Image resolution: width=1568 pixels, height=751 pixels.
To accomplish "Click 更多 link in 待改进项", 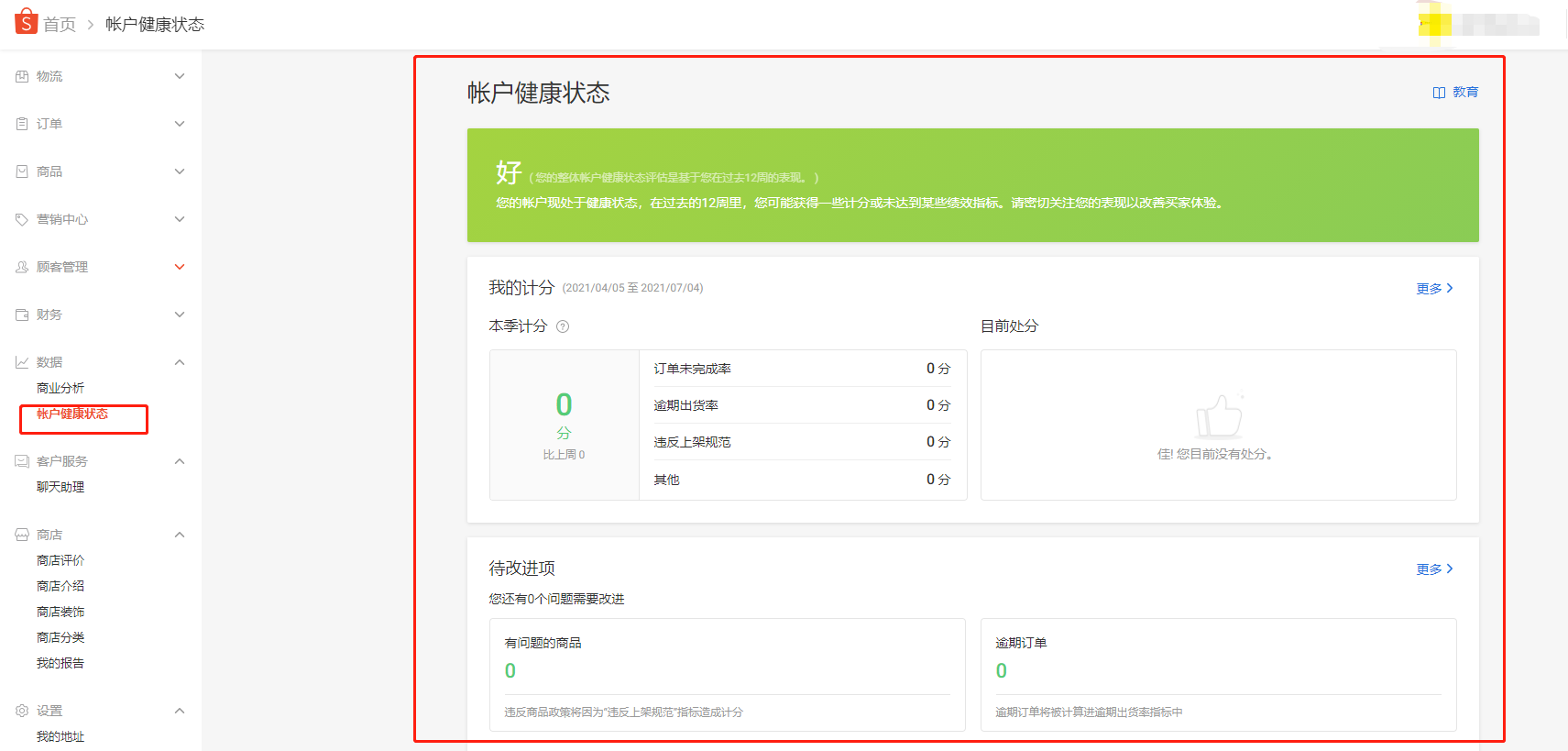I will (1435, 569).
